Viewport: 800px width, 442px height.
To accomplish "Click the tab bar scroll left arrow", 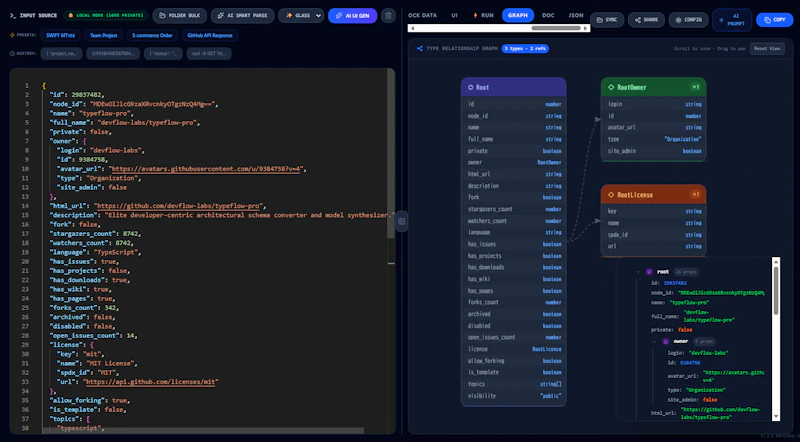I will pos(412,28).
